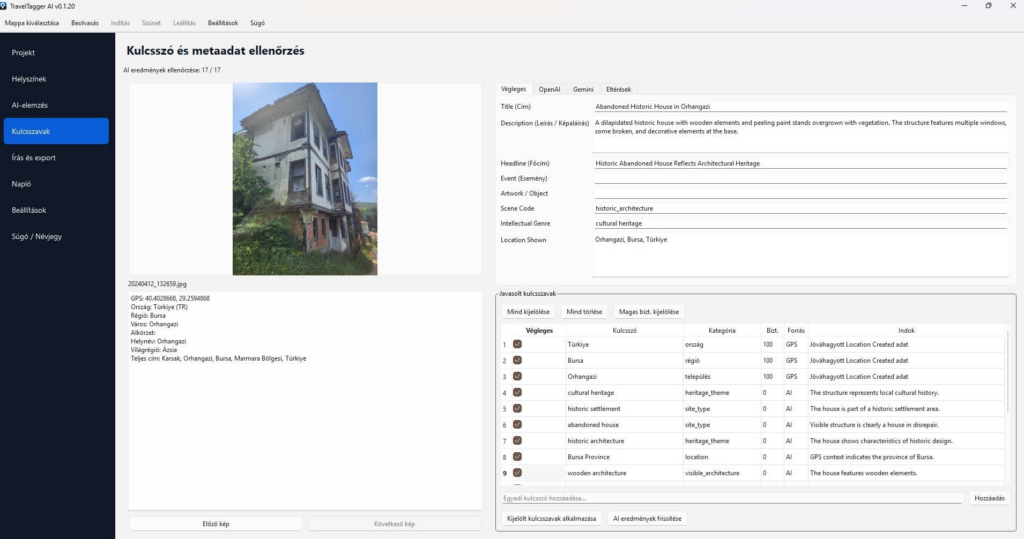Toggle the checkbox for Türkiye keyword

517,344
